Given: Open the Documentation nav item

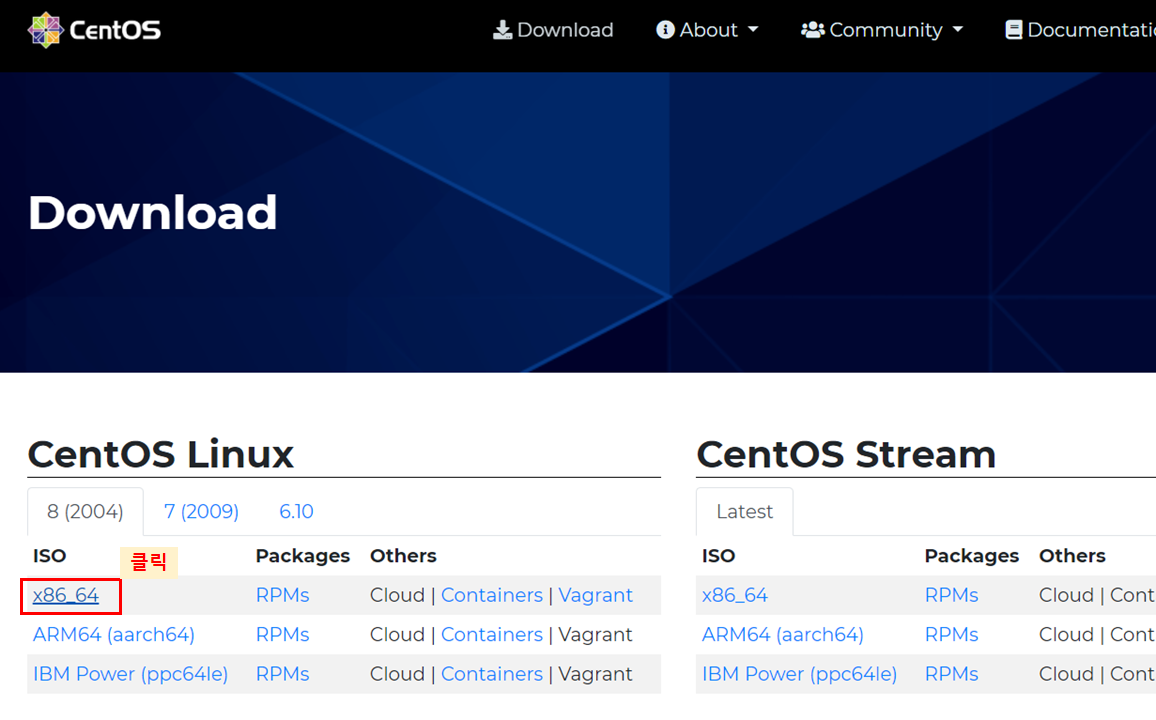Looking at the screenshot, I should pyautogui.click(x=1080, y=29).
